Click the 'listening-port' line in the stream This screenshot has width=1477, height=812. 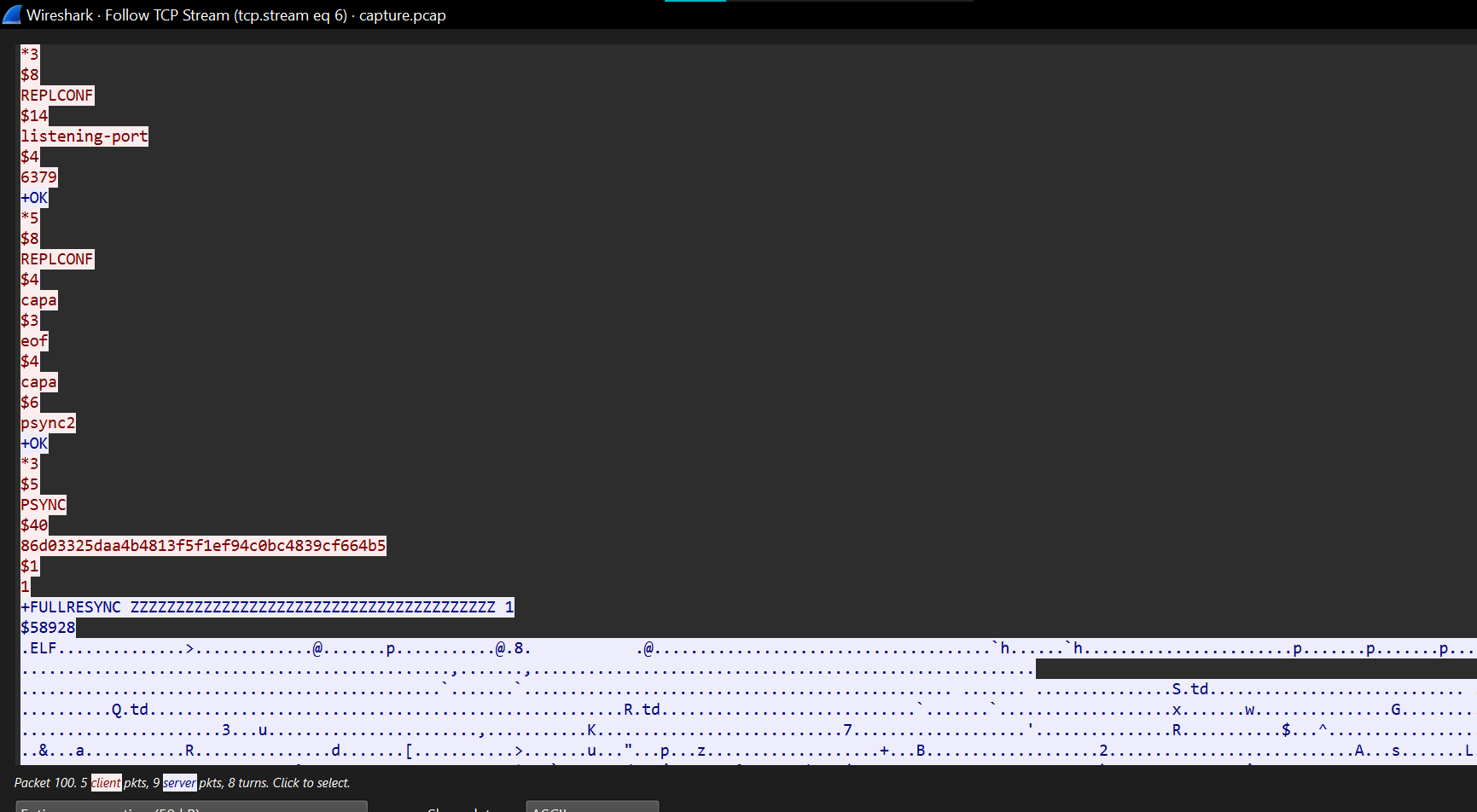pos(84,136)
